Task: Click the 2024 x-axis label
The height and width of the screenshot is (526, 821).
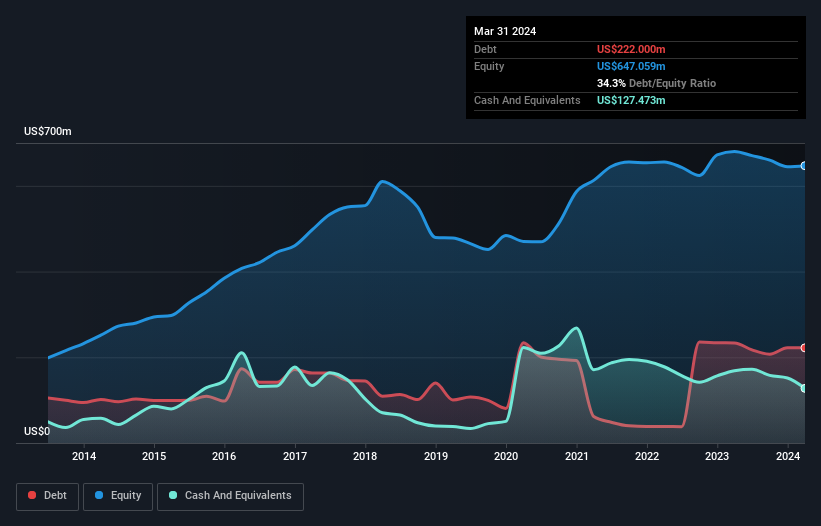Action: tap(788, 456)
